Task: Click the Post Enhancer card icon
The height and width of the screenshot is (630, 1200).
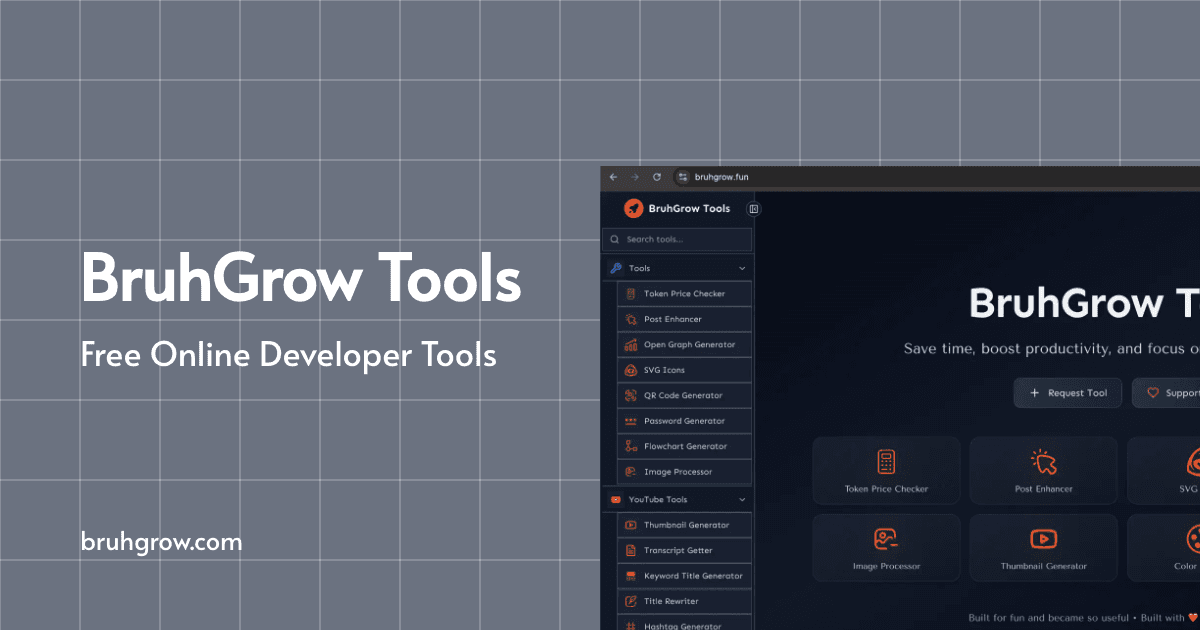Action: point(1043,461)
